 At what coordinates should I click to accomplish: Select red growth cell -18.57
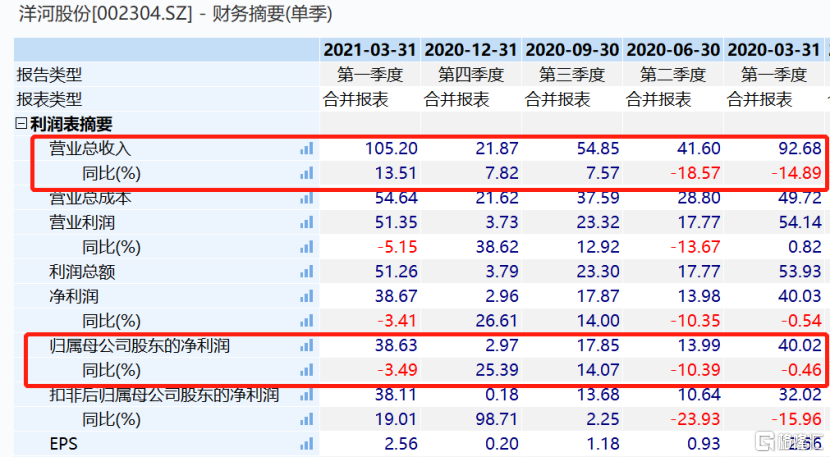(x=695, y=173)
